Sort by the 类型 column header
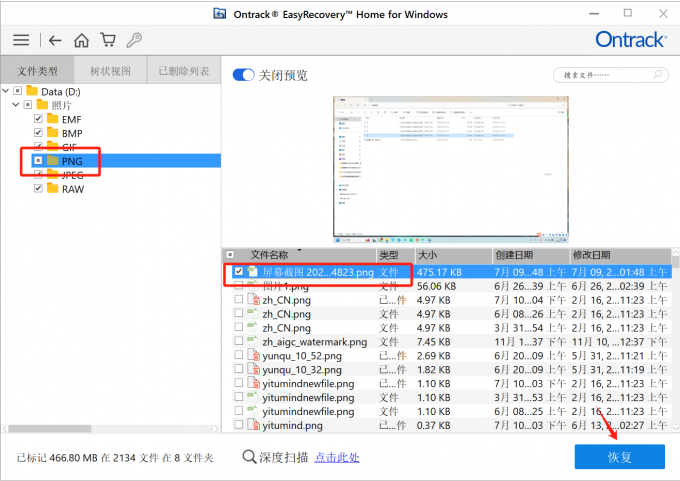The height and width of the screenshot is (481, 680). (389, 255)
